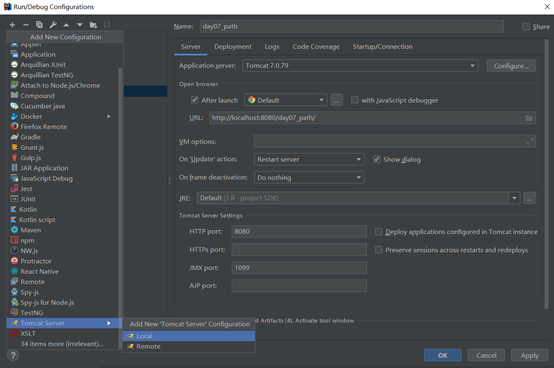Click JRE browse ellipsis button
The width and height of the screenshot is (554, 368).
pos(529,198)
